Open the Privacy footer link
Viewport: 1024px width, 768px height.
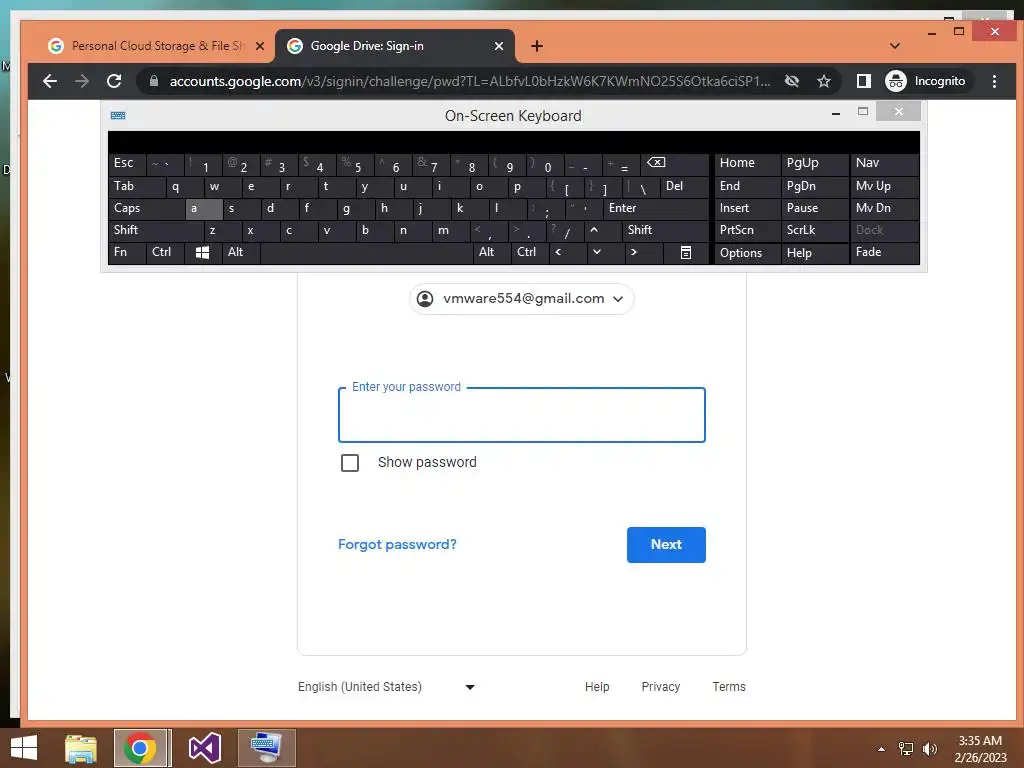(x=660, y=687)
